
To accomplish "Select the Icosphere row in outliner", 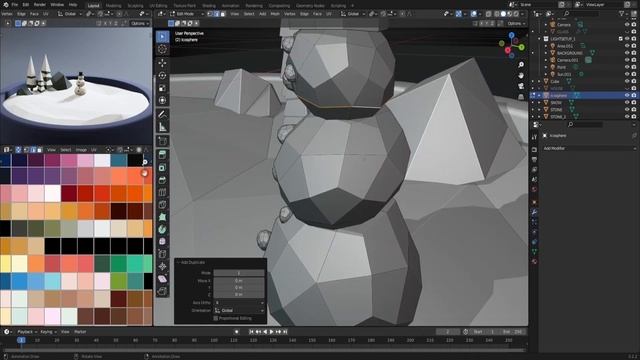I will 583,96.
